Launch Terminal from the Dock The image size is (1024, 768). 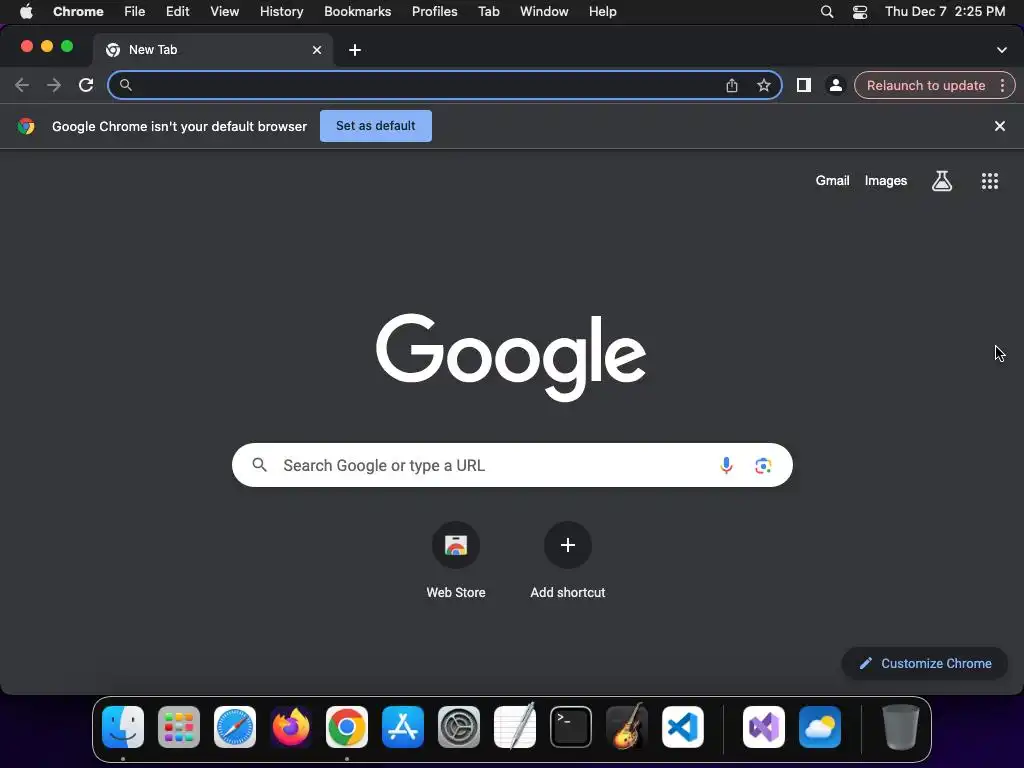(571, 727)
